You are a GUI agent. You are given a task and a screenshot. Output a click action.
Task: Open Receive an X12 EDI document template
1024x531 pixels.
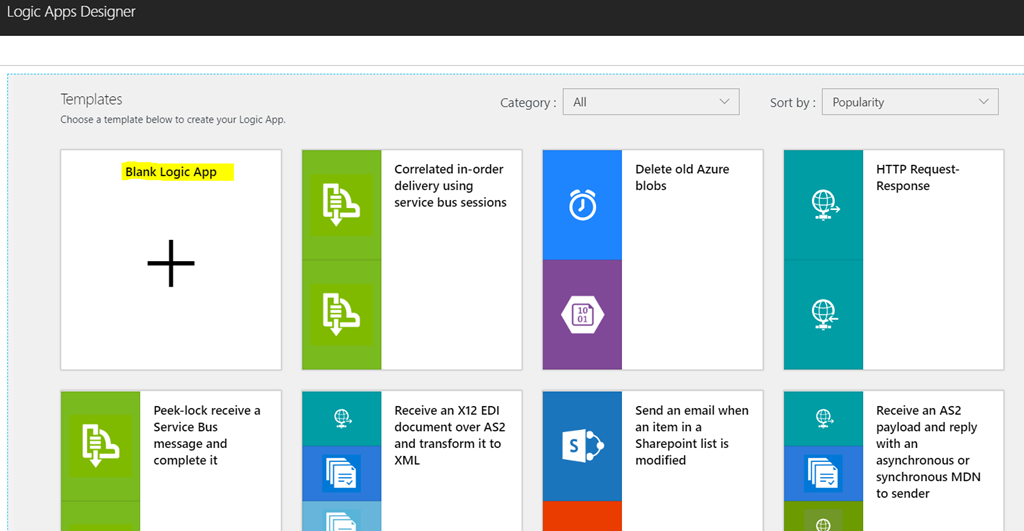coord(447,435)
